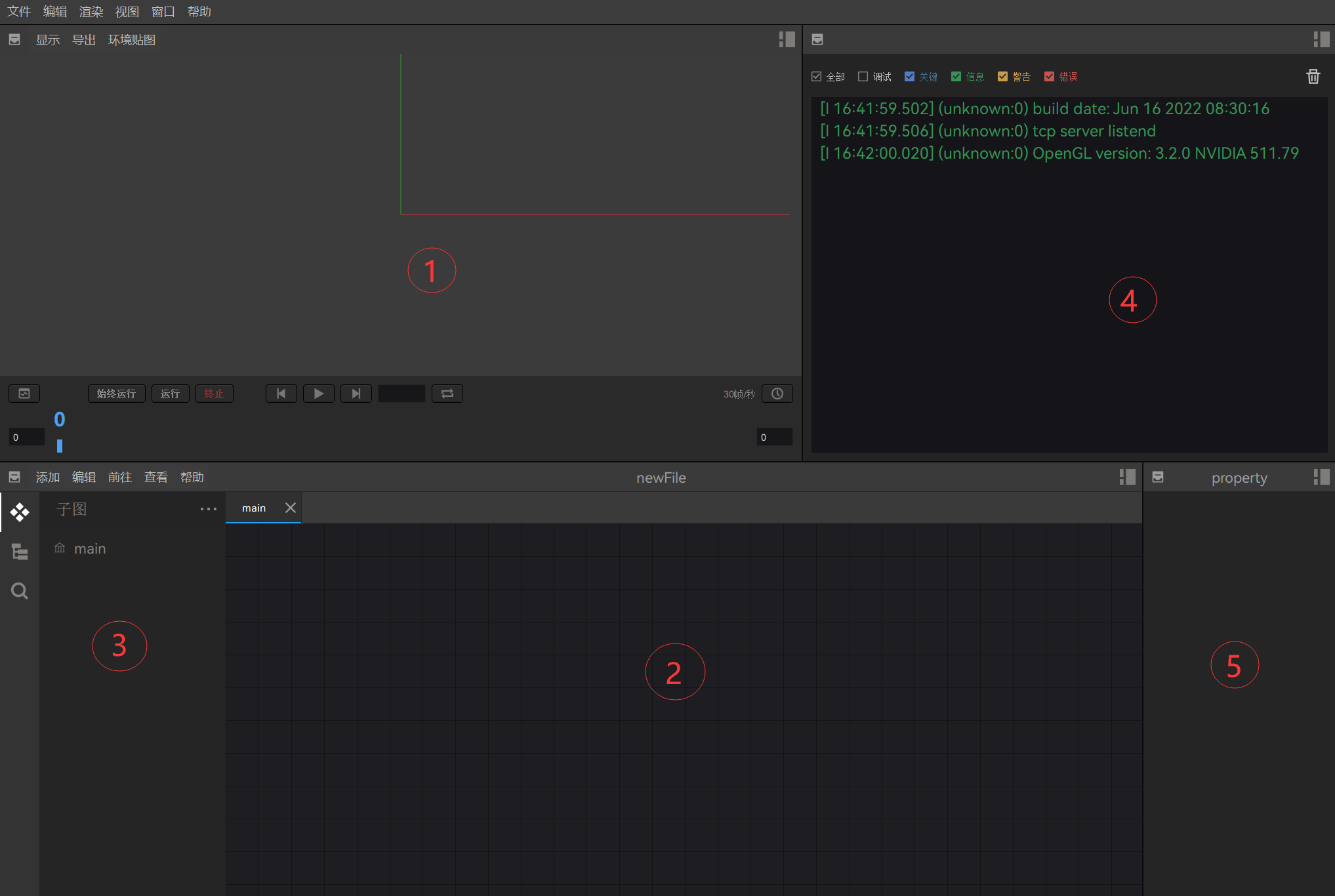Open the 导出 menu in viewport
Image resolution: width=1335 pixels, height=896 pixels.
point(84,40)
